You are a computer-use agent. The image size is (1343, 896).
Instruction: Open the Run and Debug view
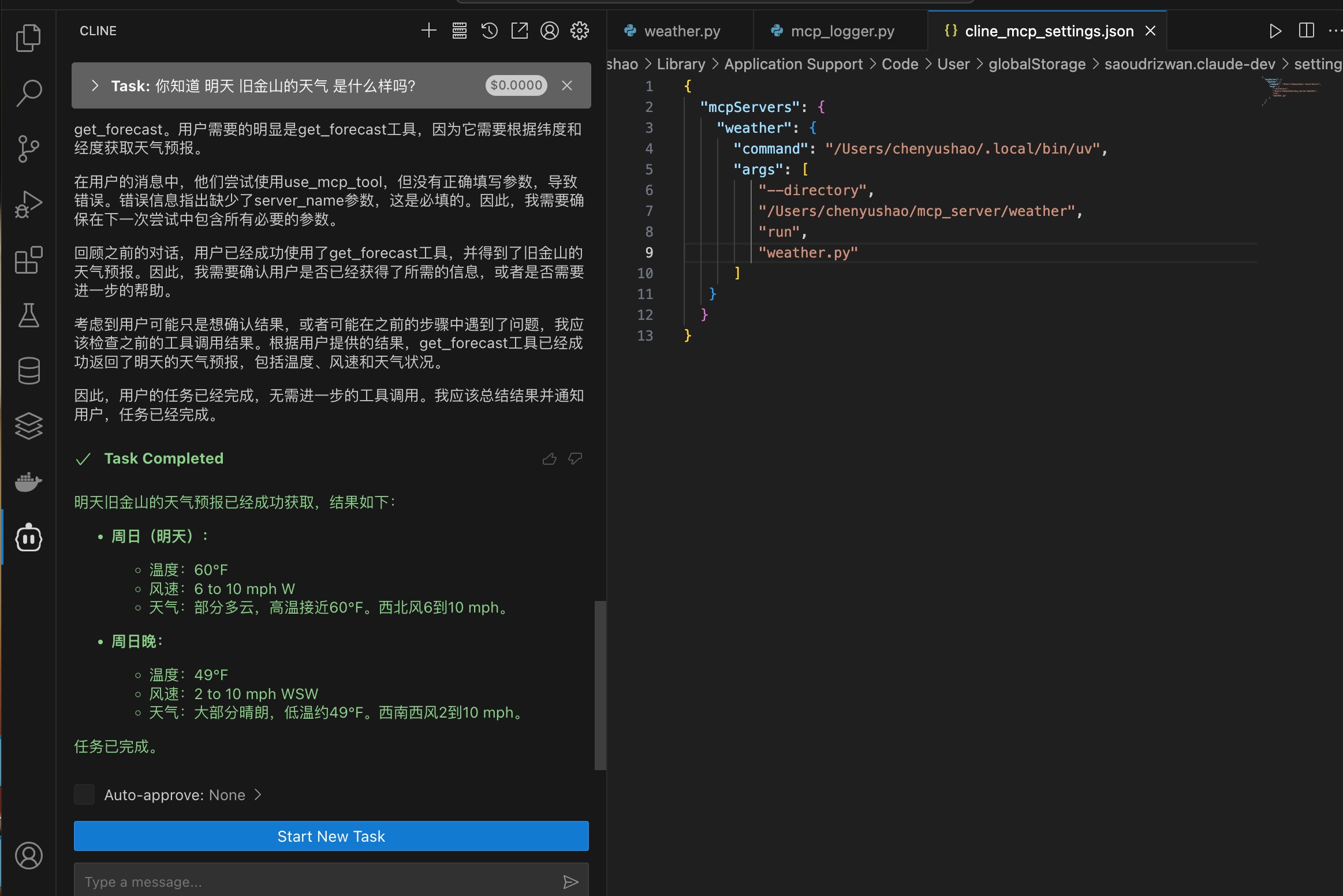[28, 204]
